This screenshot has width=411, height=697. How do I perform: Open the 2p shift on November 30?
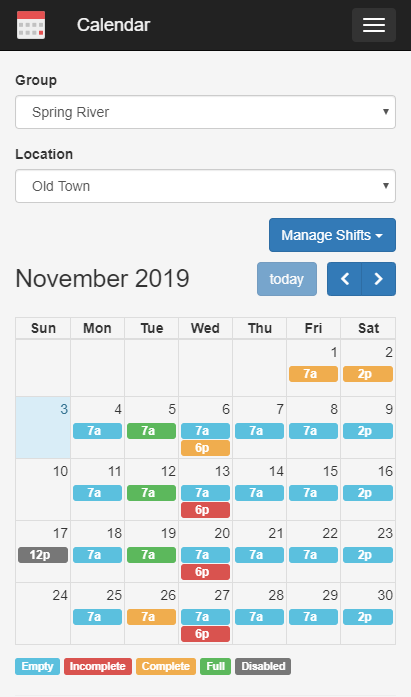tap(368, 617)
